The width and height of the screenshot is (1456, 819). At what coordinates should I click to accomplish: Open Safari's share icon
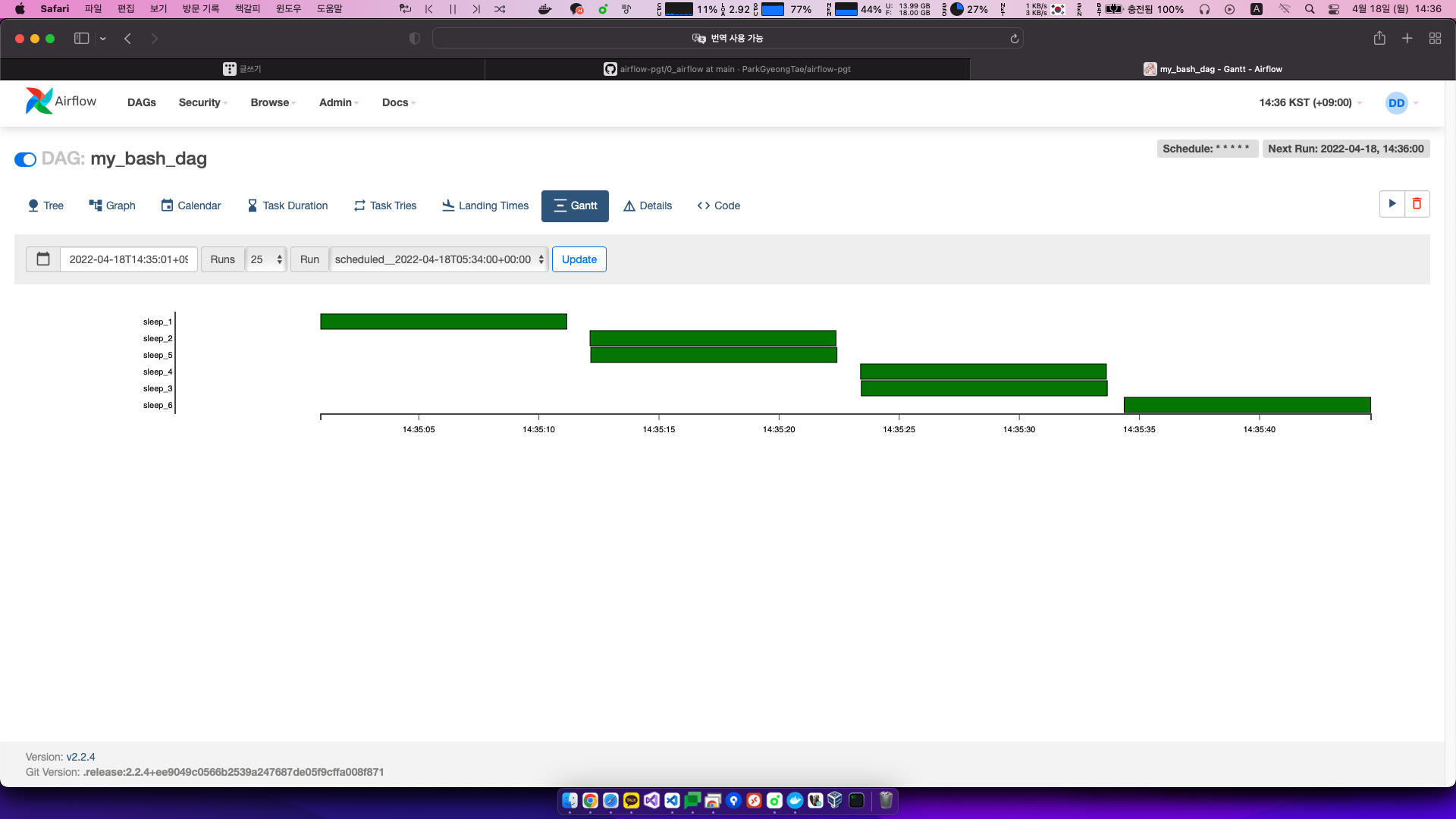[1379, 39]
